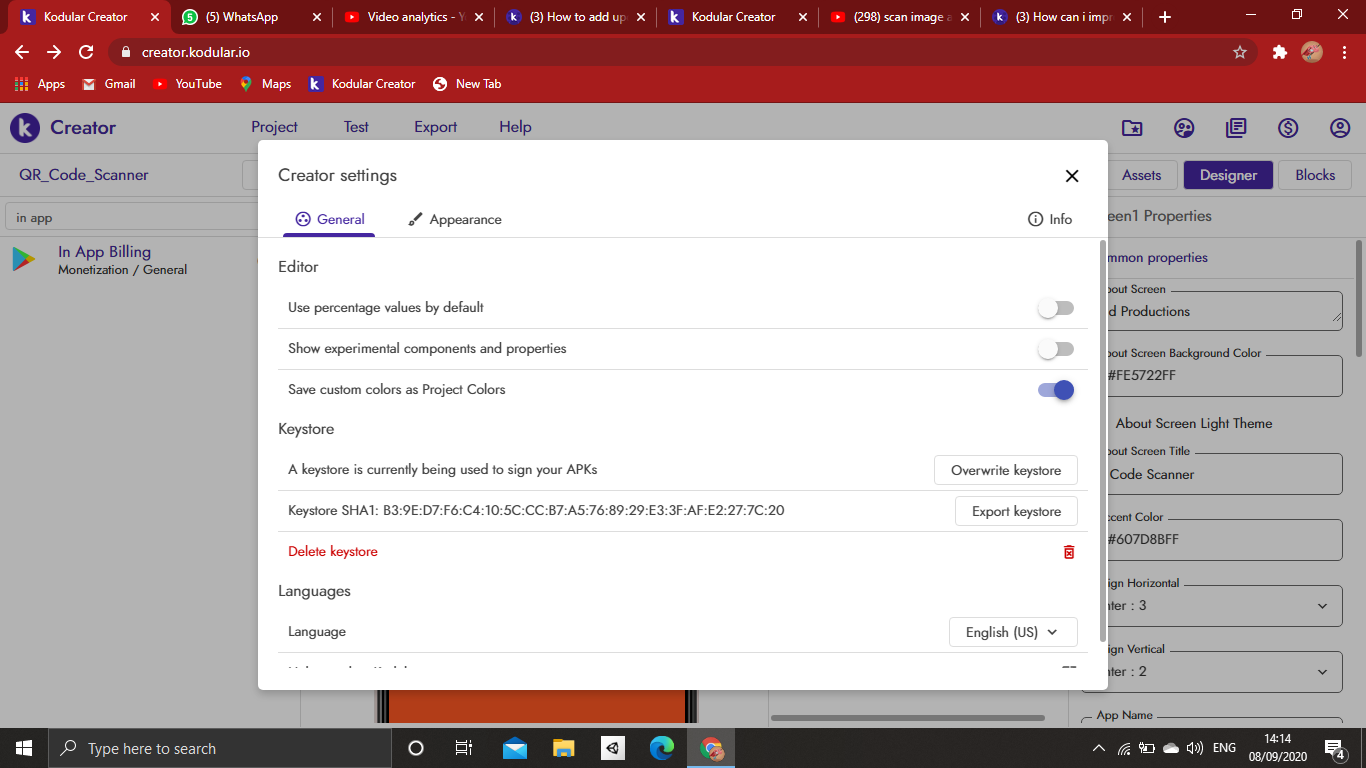Click the Overwrite keystore button
1366x768 pixels.
click(x=1006, y=470)
